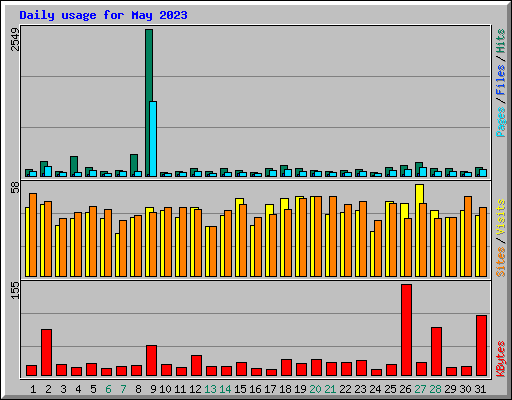Click the red KBytes bar for day 28

436,351
